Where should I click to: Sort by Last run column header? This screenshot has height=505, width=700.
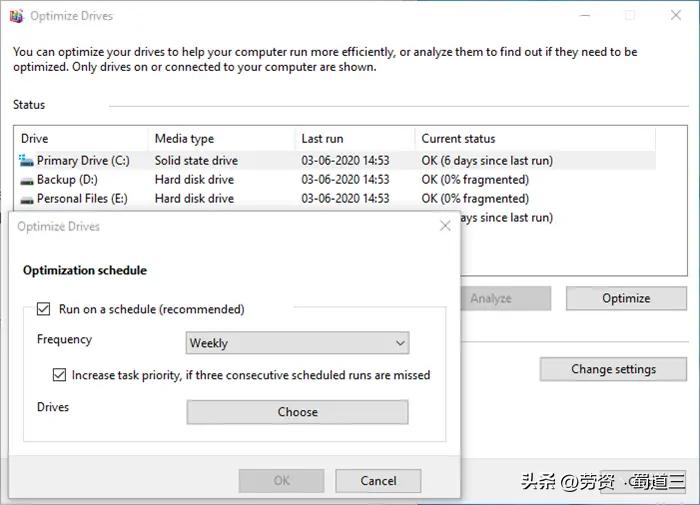tap(355, 138)
